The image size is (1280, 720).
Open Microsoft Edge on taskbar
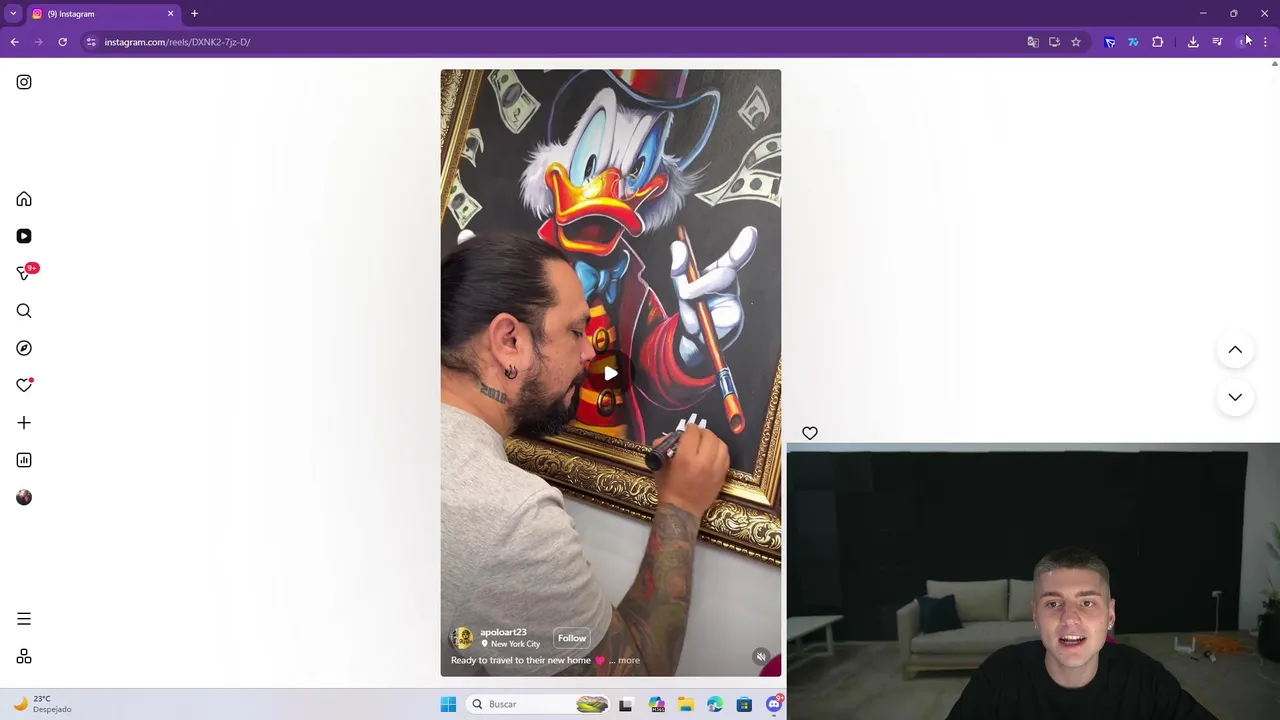(715, 705)
